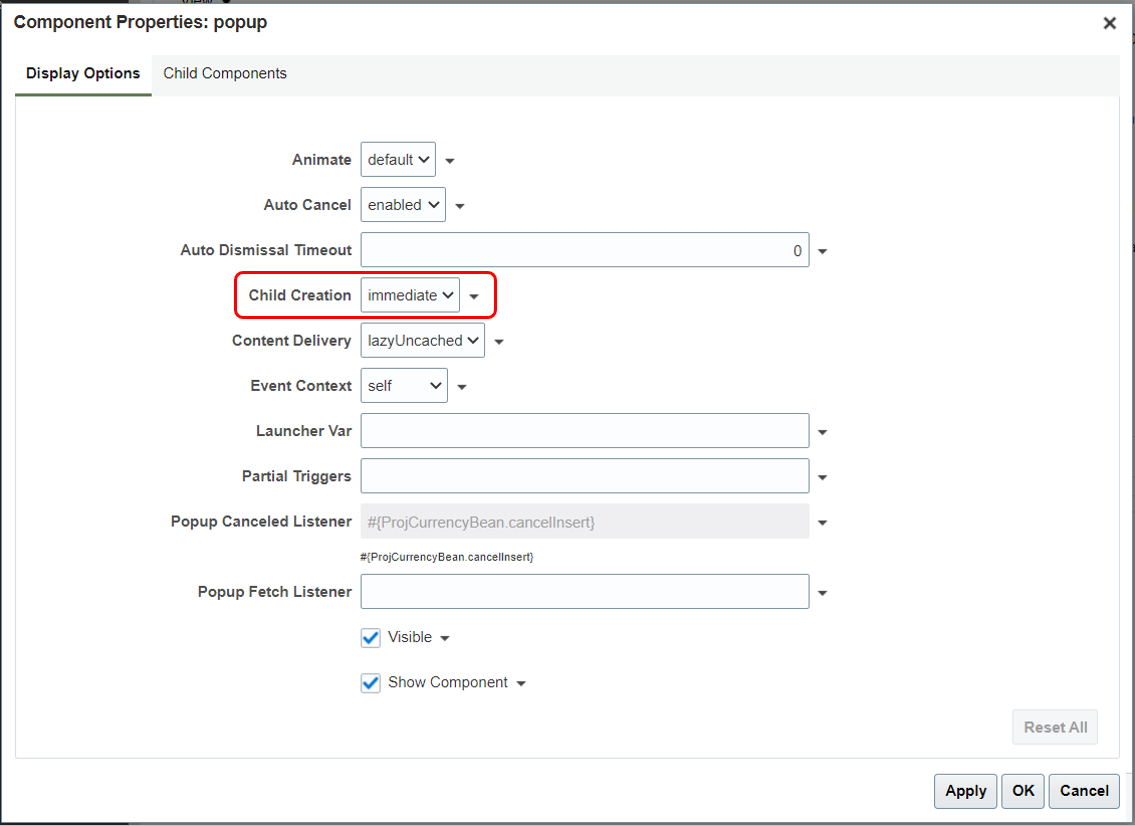The image size is (1135, 826).
Task: Uncheck the Visible checkbox
Action: (371, 637)
